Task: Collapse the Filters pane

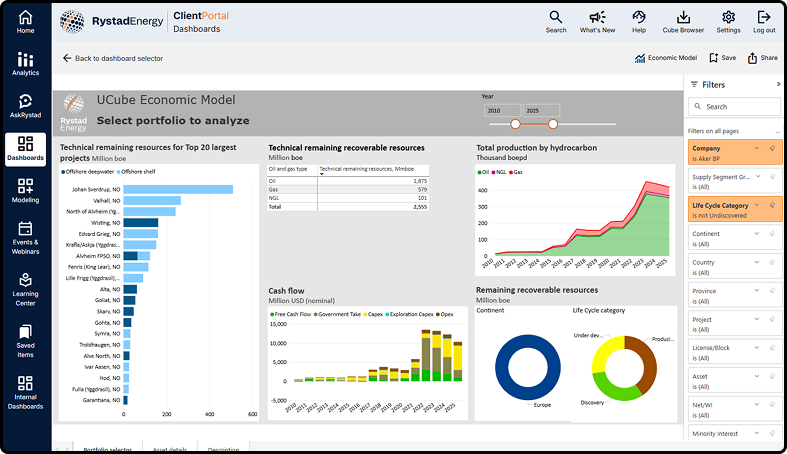Action: coord(778,85)
